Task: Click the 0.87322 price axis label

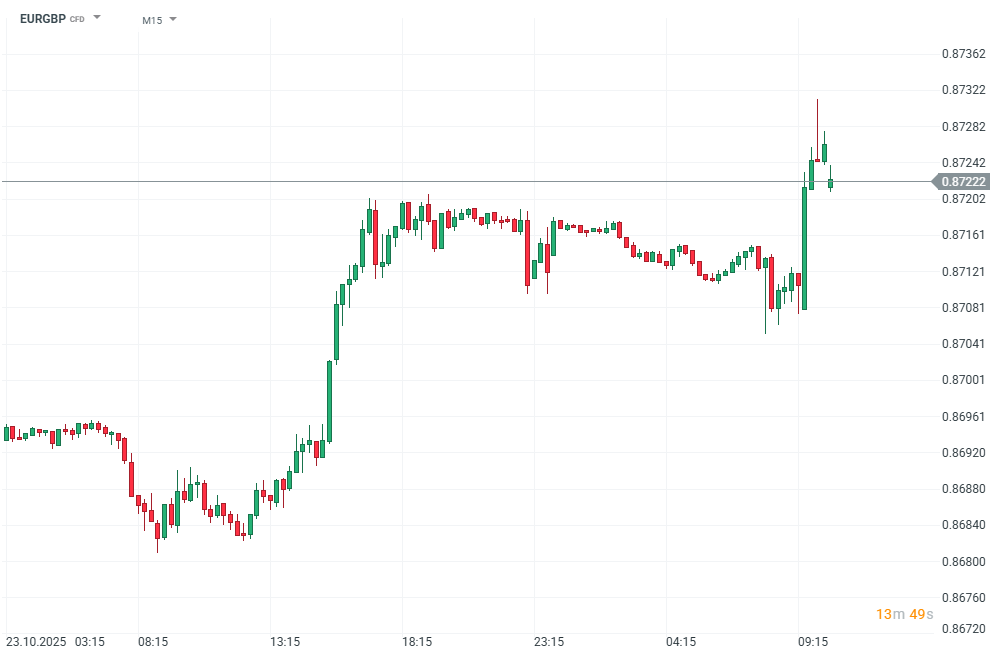Action: [964, 90]
